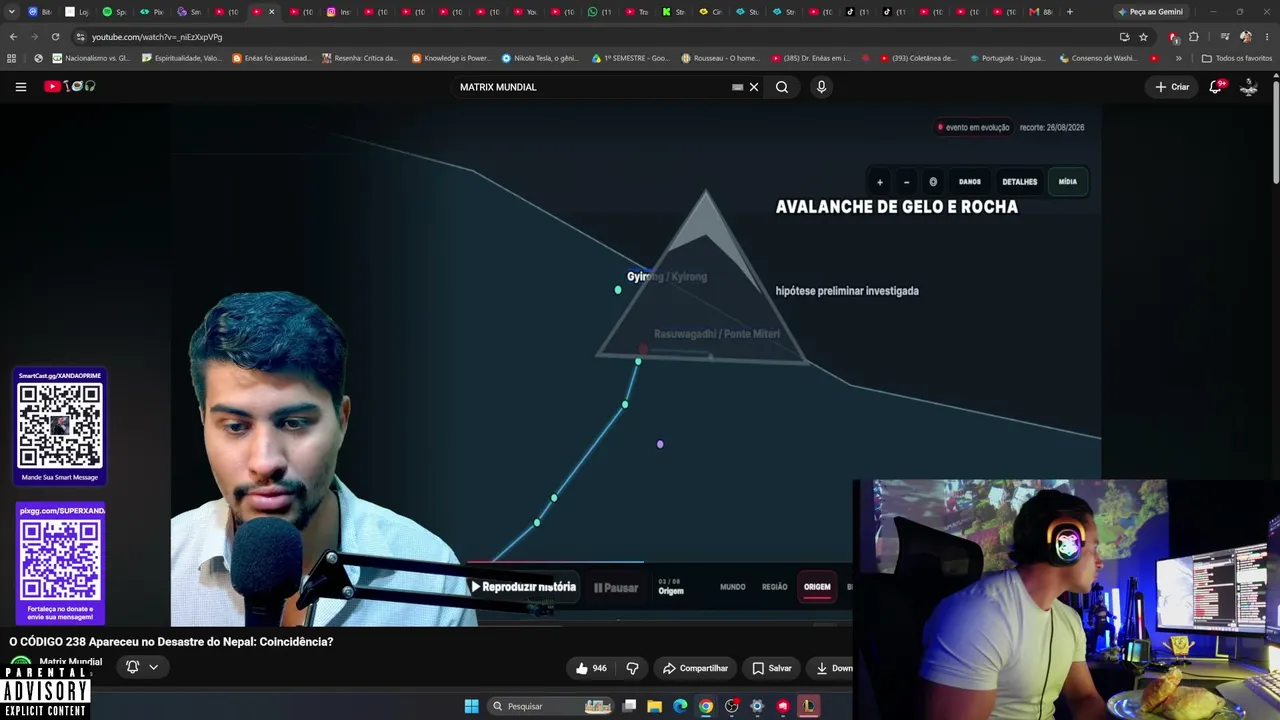This screenshot has width=1280, height=720.
Task: Click the taskbar Pesquisar search box
Action: click(551, 706)
